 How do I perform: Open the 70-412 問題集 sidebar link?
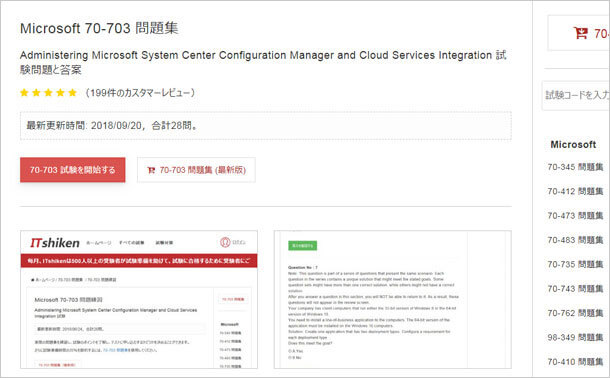click(575, 191)
